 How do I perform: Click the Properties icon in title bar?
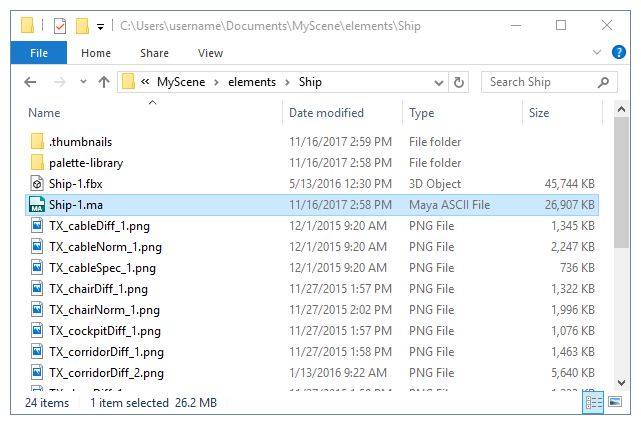click(x=59, y=24)
